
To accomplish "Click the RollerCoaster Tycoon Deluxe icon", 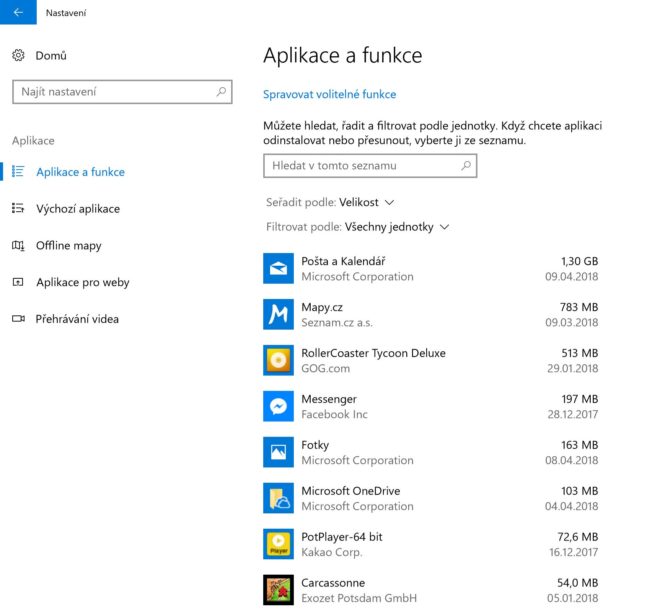I will click(279, 360).
